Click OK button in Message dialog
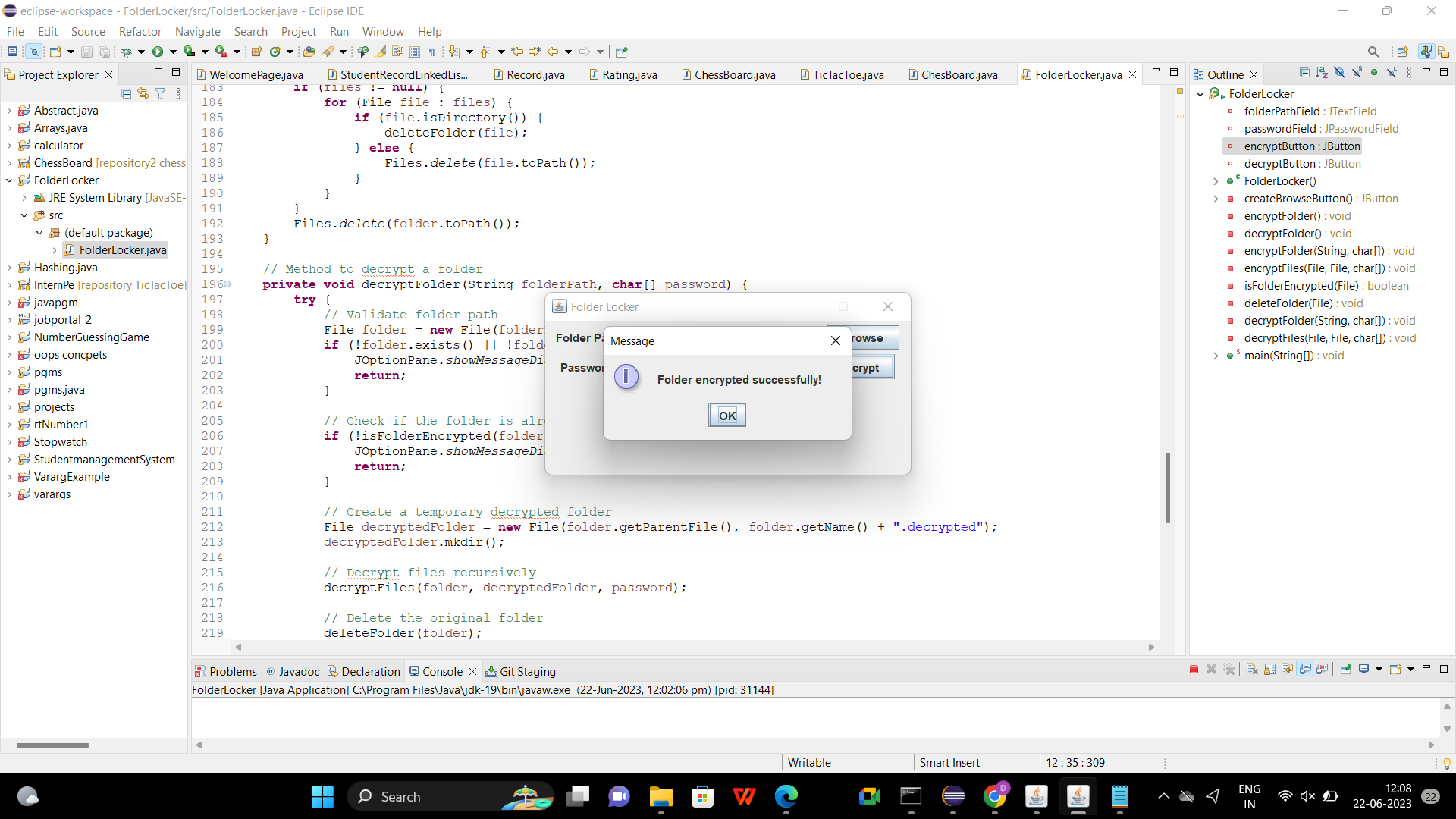This screenshot has height=819, width=1456. tap(727, 415)
